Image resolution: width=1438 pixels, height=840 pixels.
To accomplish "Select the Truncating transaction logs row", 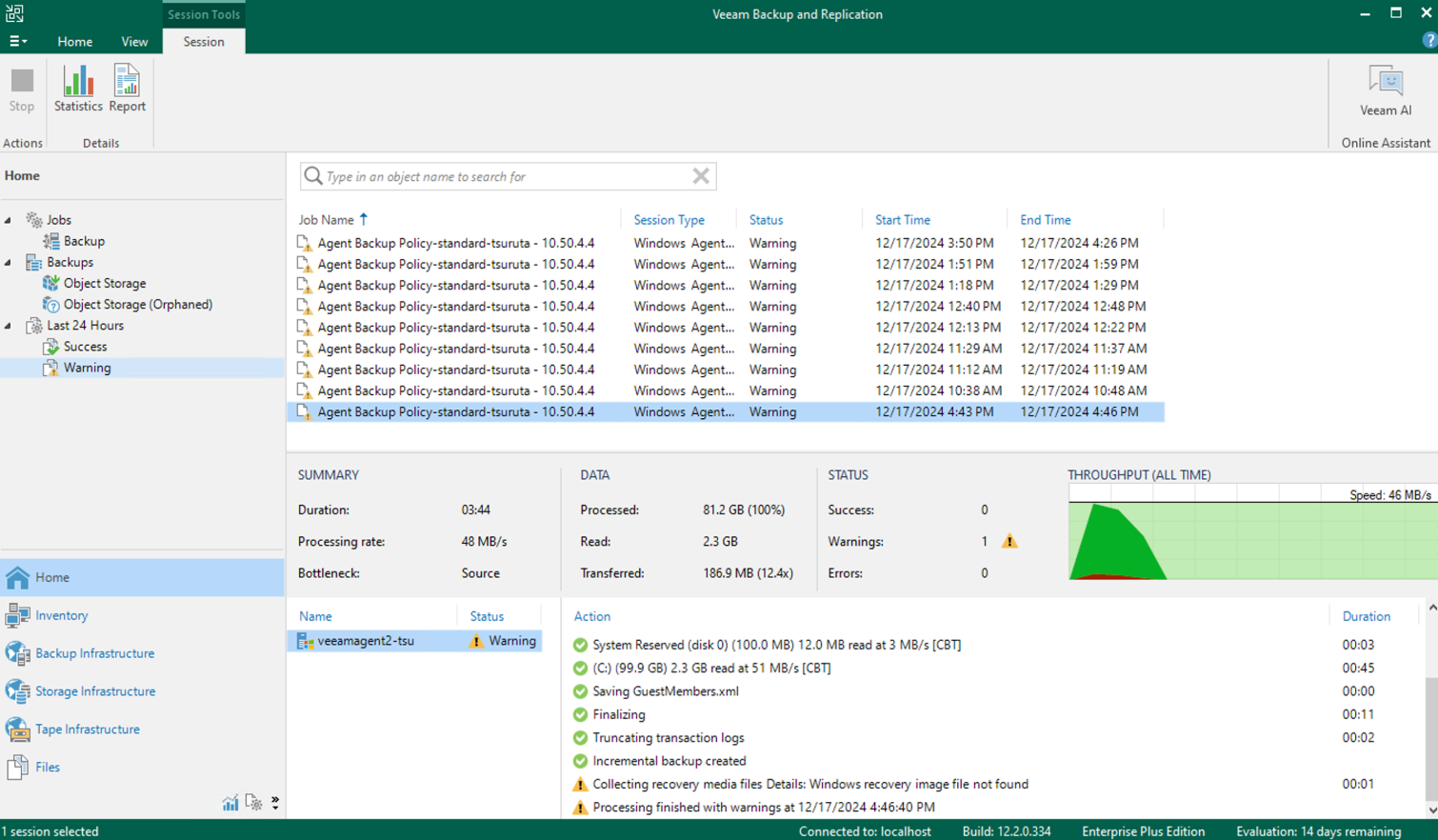I will coord(995,738).
